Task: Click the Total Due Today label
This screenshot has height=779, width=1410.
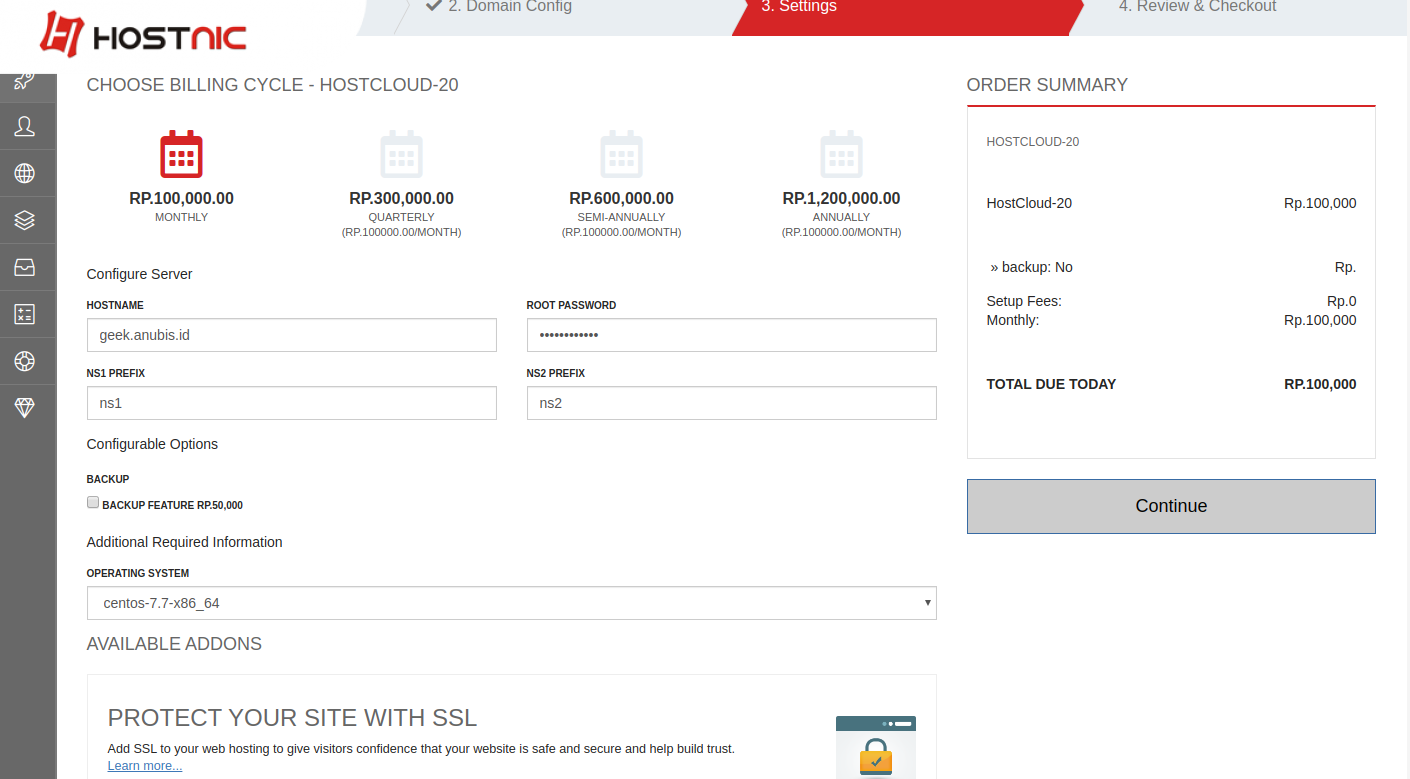Action: coord(1051,384)
